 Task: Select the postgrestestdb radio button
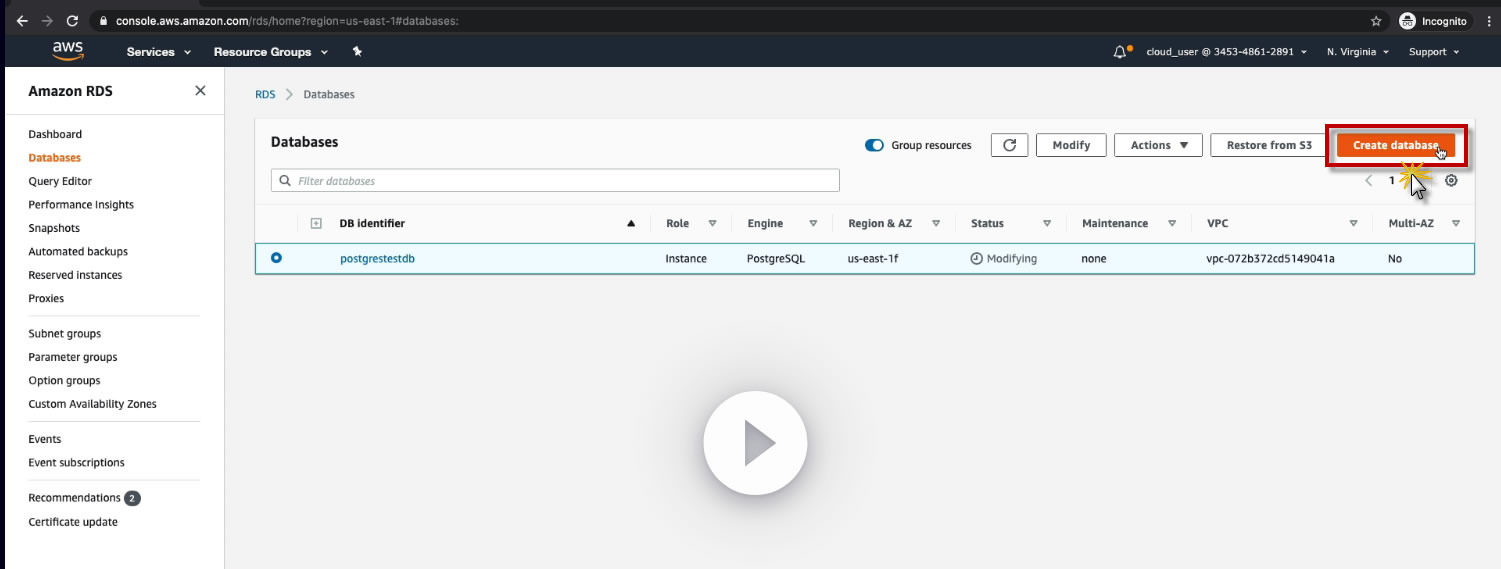coord(277,258)
